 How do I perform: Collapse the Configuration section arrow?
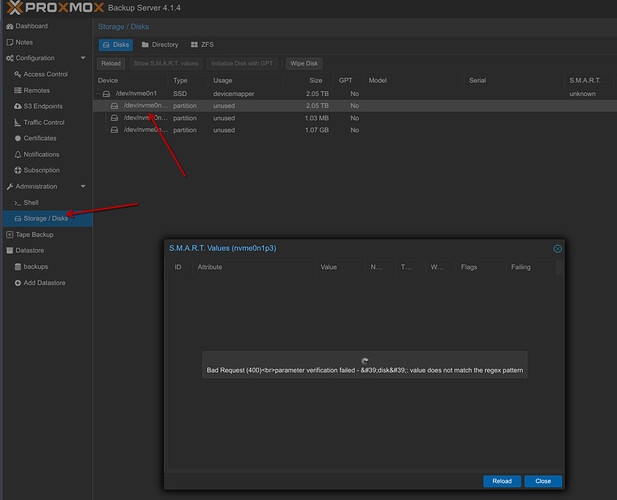coord(84,58)
